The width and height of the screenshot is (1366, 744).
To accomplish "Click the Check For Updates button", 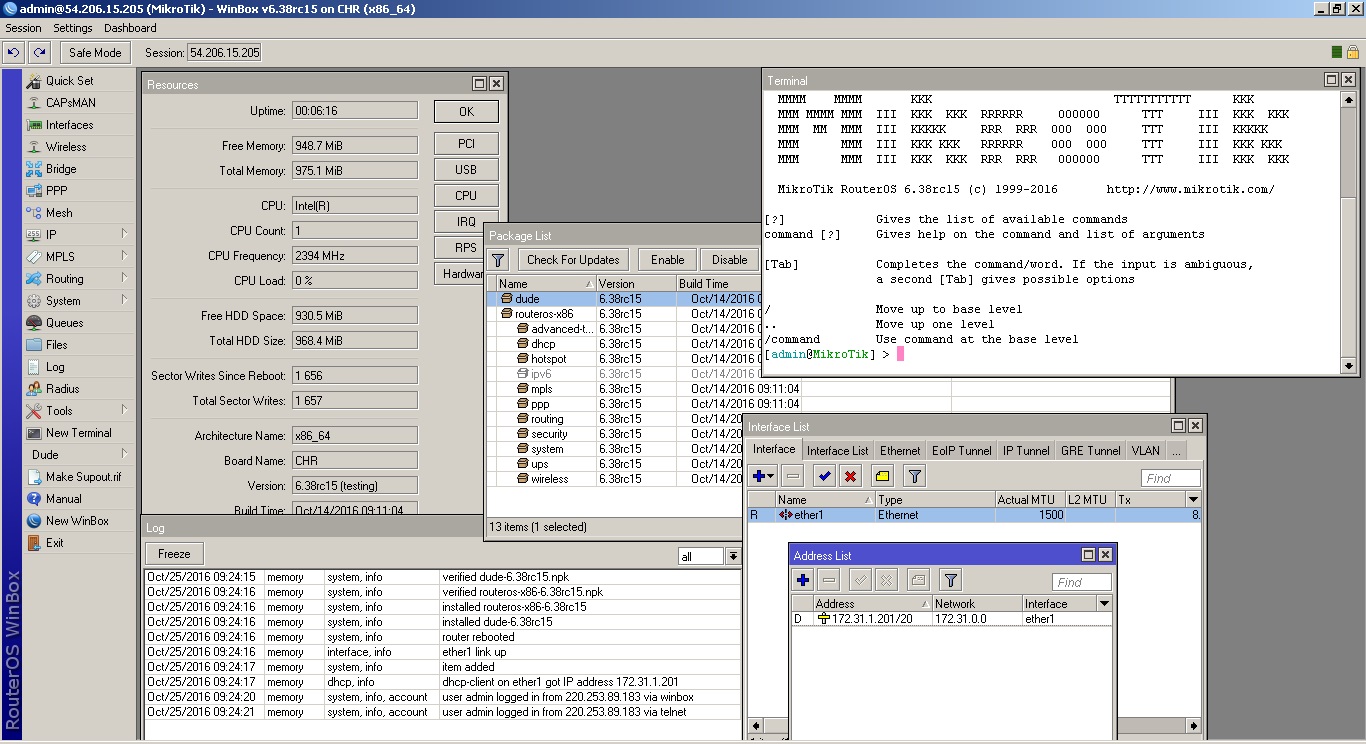I will pos(573,260).
